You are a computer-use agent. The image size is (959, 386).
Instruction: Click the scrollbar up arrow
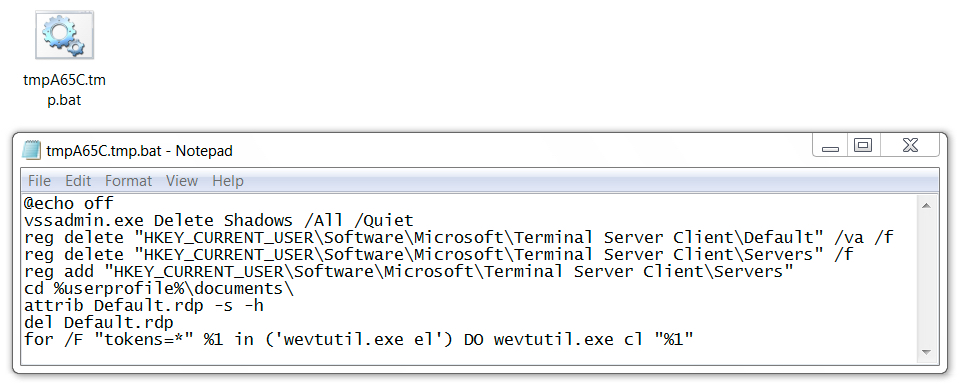click(925, 206)
